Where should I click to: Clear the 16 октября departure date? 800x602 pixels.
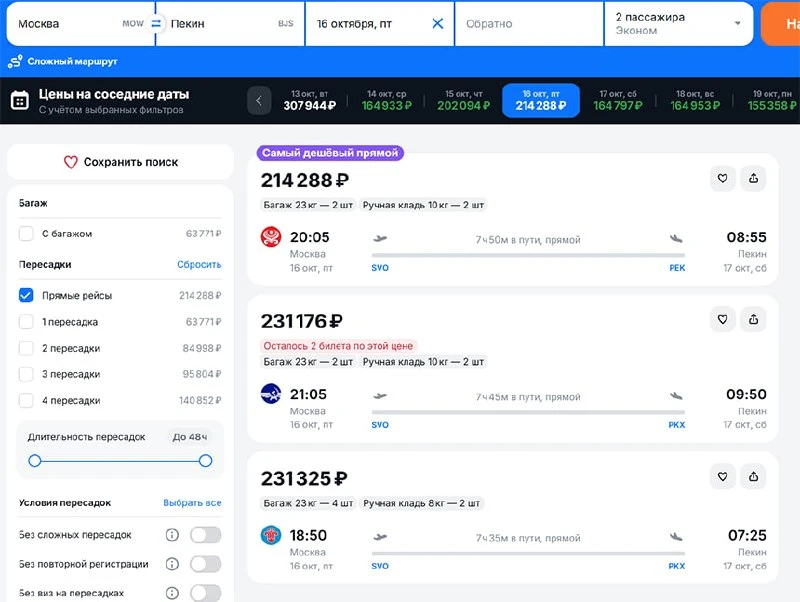pos(438,23)
